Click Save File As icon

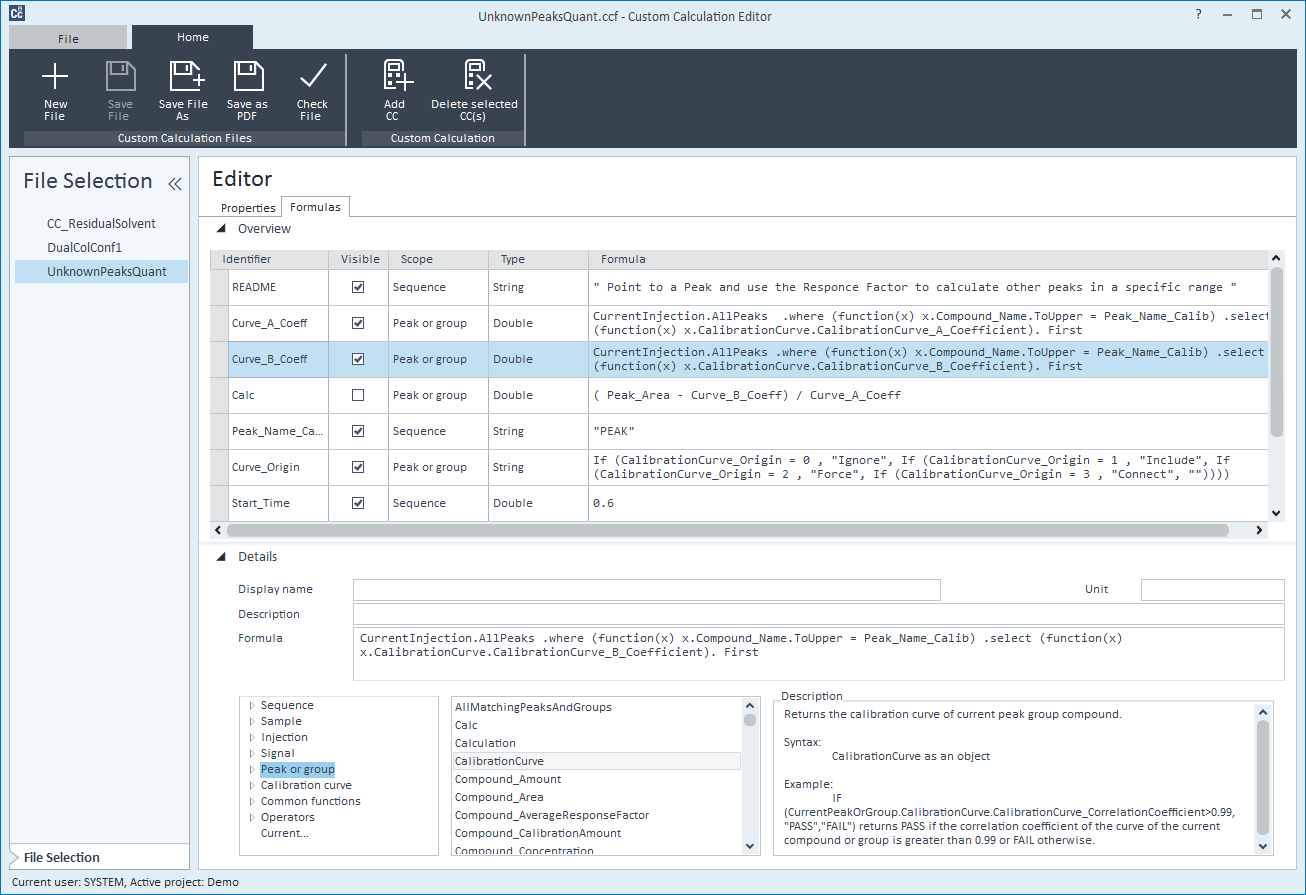(x=183, y=77)
